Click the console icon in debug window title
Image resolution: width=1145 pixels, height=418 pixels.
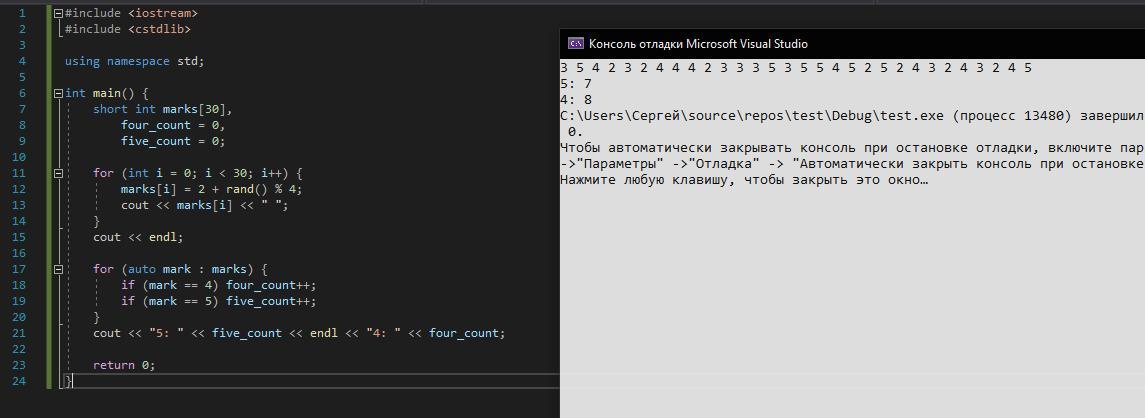pos(576,44)
